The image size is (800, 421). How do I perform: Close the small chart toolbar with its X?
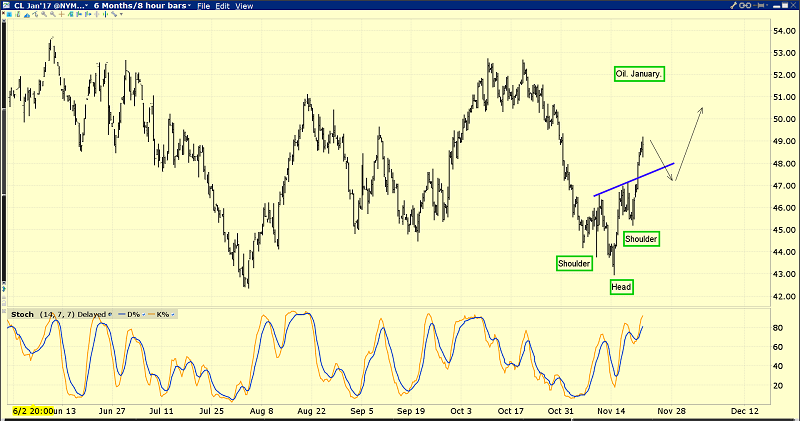[x=792, y=6]
